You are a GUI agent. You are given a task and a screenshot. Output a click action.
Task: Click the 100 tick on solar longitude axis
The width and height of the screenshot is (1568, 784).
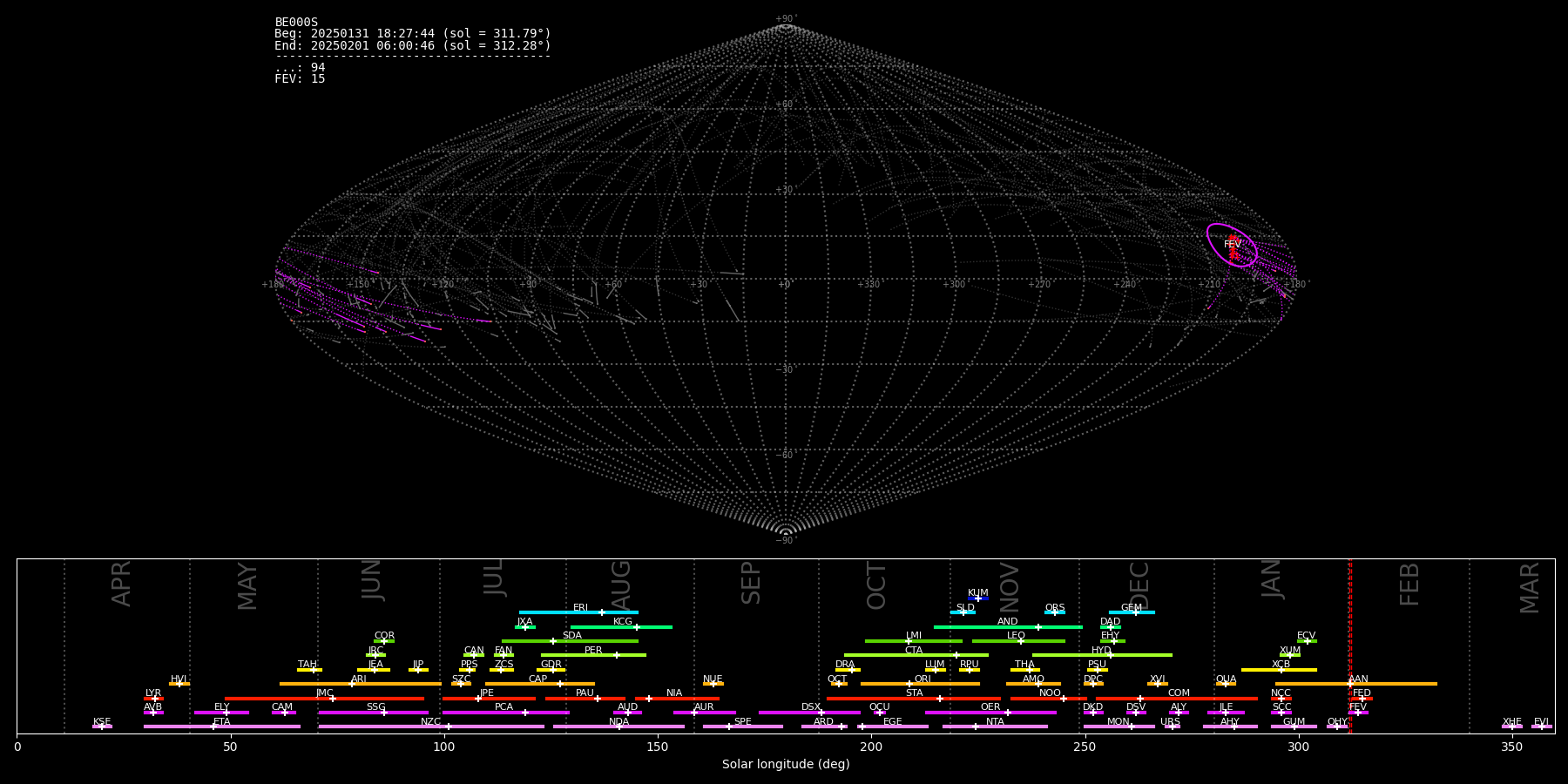pos(444,747)
